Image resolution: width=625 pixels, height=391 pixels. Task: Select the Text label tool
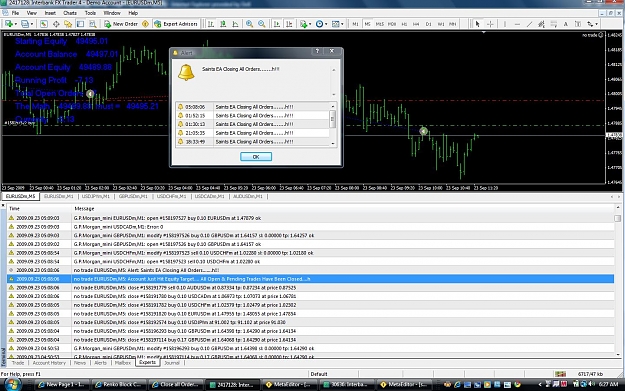coord(566,24)
